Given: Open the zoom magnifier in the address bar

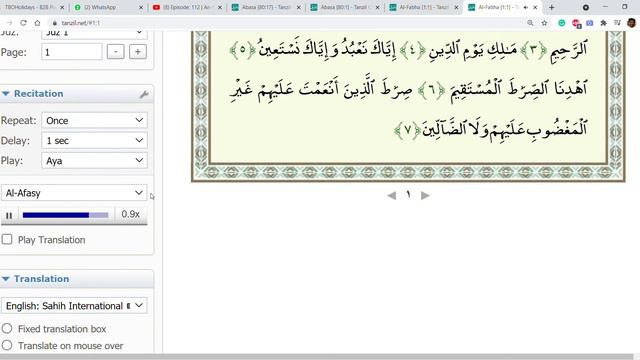Looking at the screenshot, I should (530, 23).
